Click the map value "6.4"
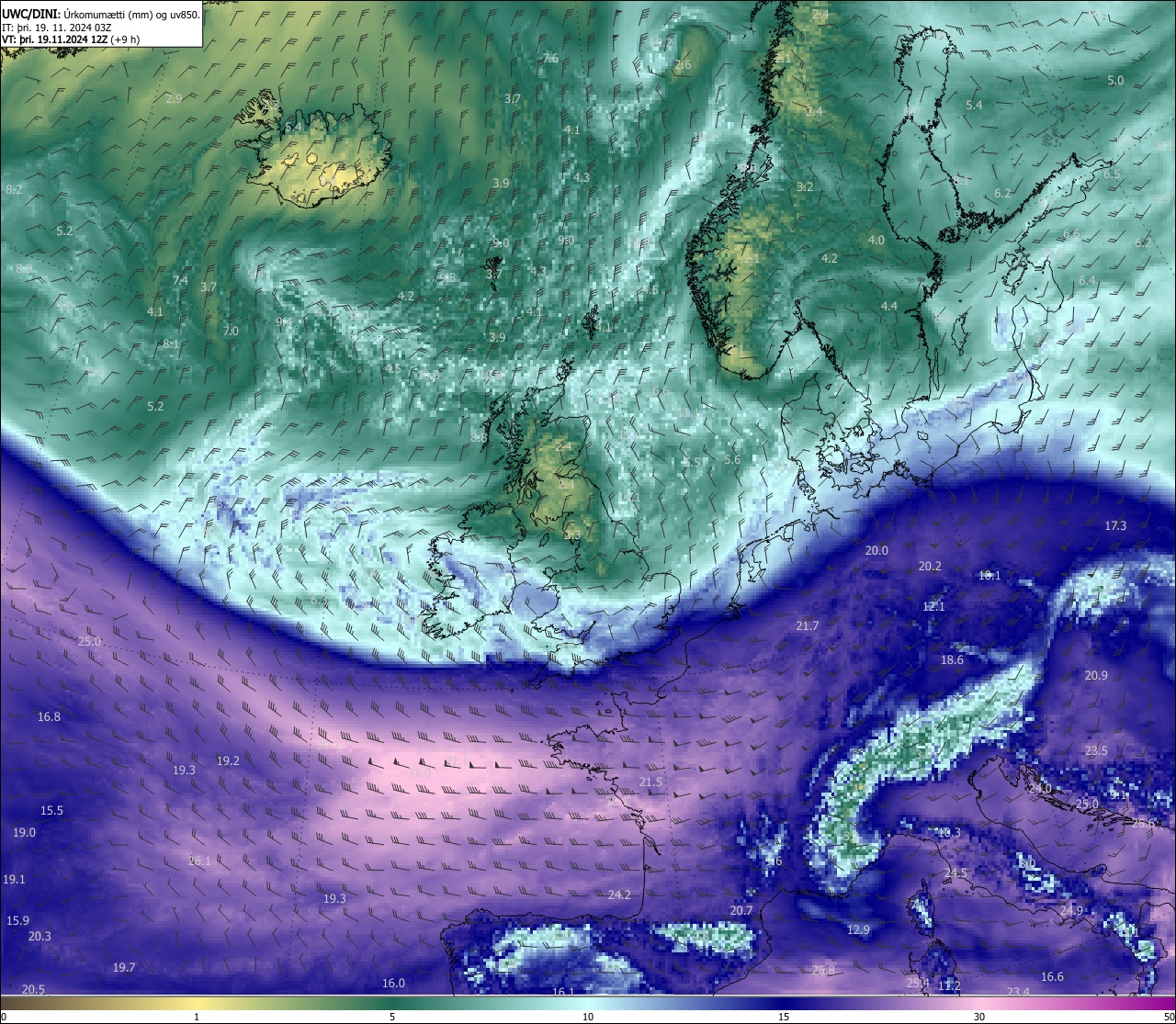Image resolution: width=1176 pixels, height=1024 pixels. click(1087, 280)
